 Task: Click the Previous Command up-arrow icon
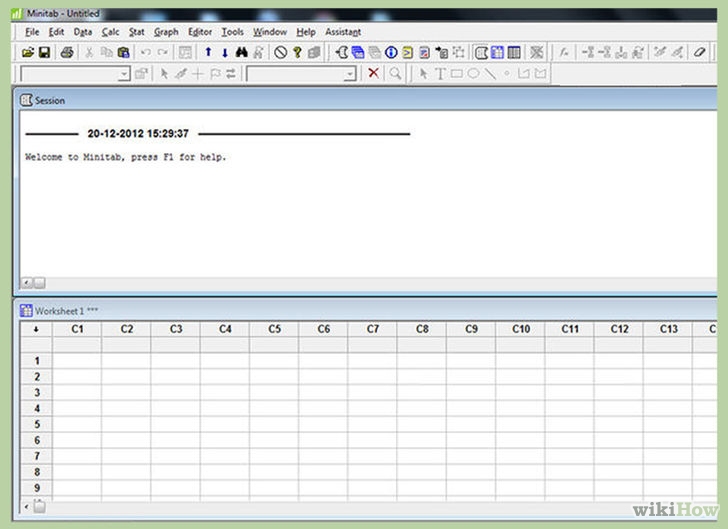click(208, 52)
